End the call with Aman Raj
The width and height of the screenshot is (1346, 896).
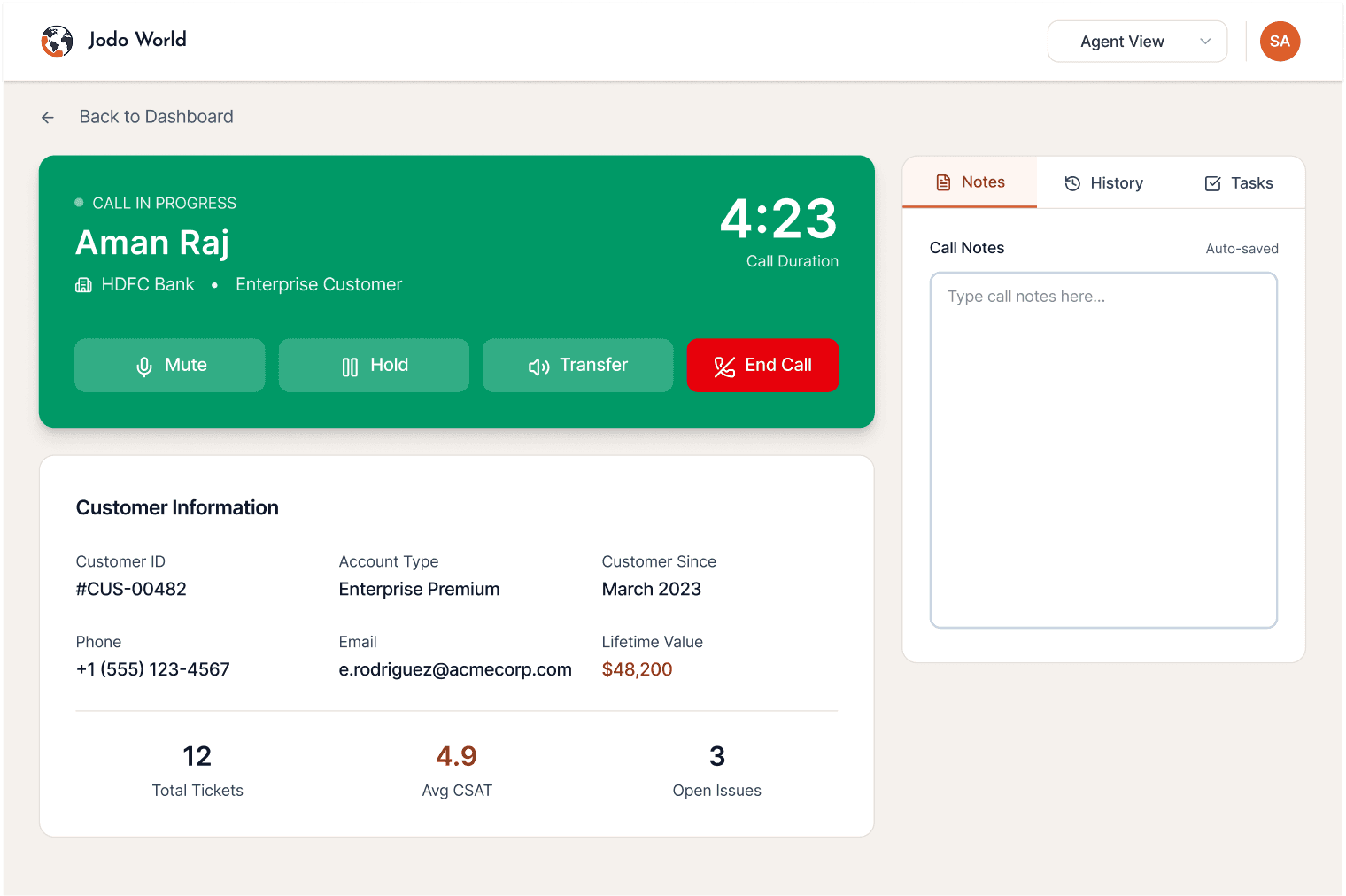tap(762, 366)
